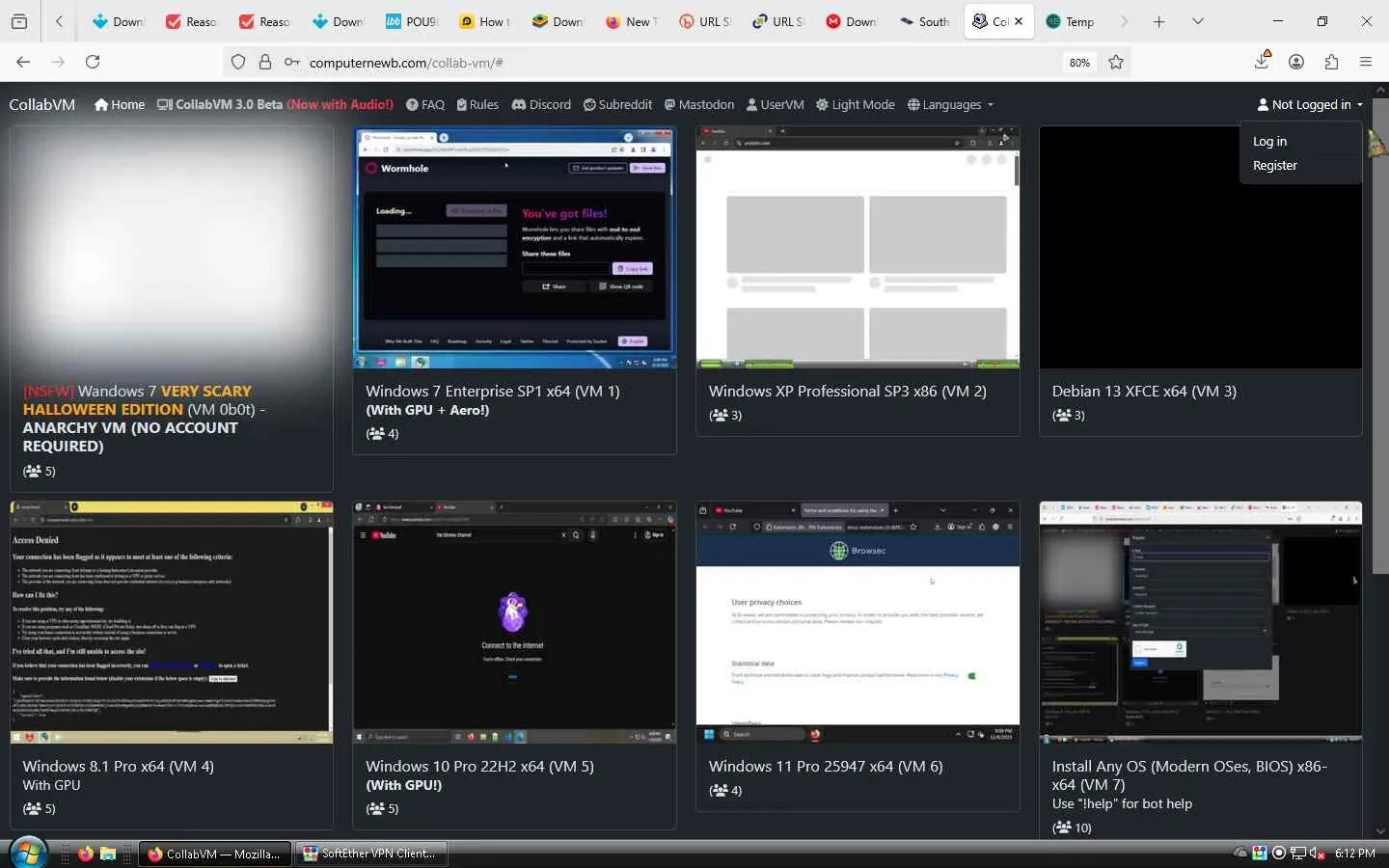
Task: Select Log in from the account menu
Action: click(1269, 141)
